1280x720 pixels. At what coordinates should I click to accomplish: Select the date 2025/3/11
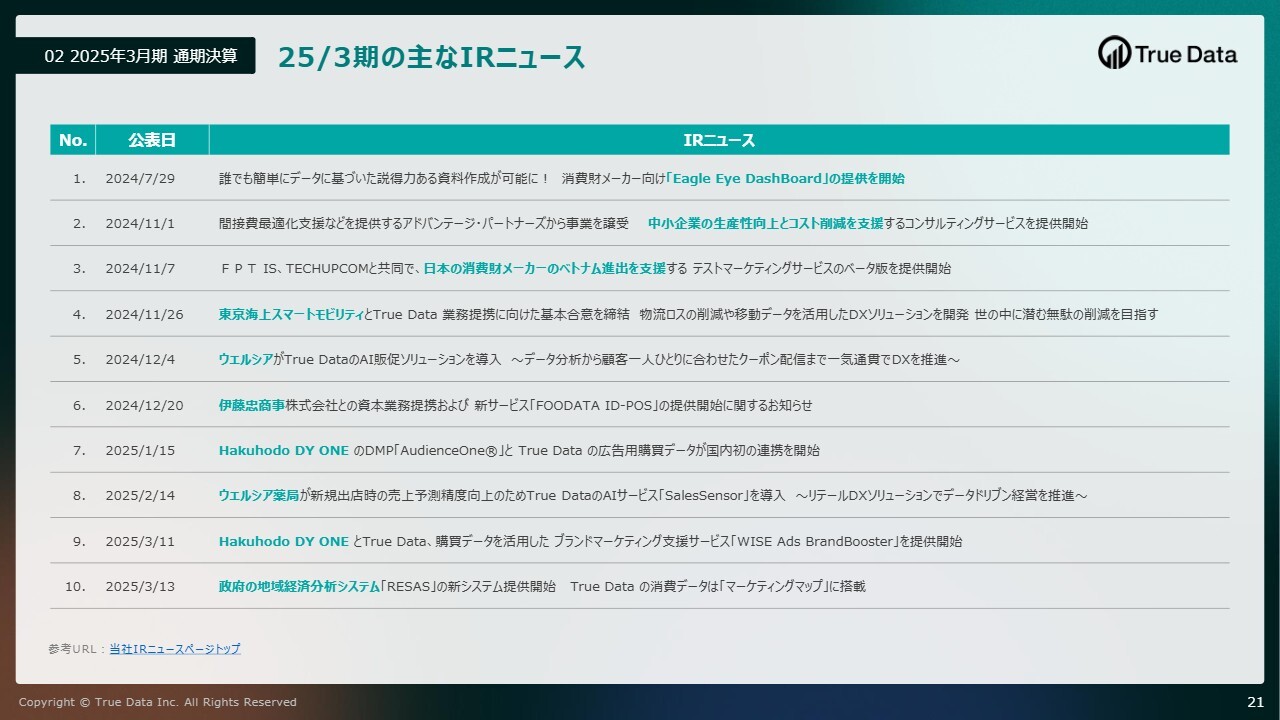(140, 541)
